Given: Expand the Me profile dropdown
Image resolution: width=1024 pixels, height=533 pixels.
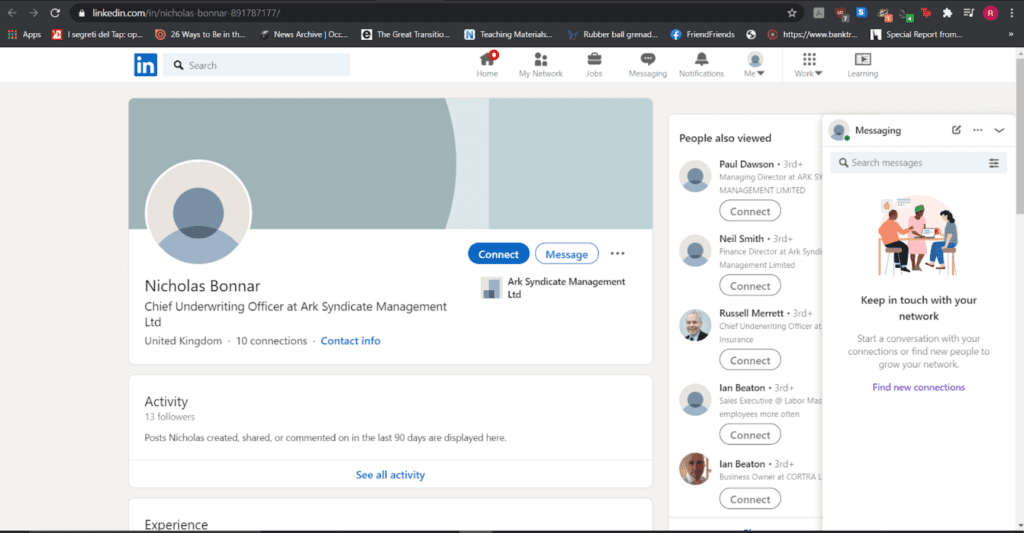Looking at the screenshot, I should [754, 65].
